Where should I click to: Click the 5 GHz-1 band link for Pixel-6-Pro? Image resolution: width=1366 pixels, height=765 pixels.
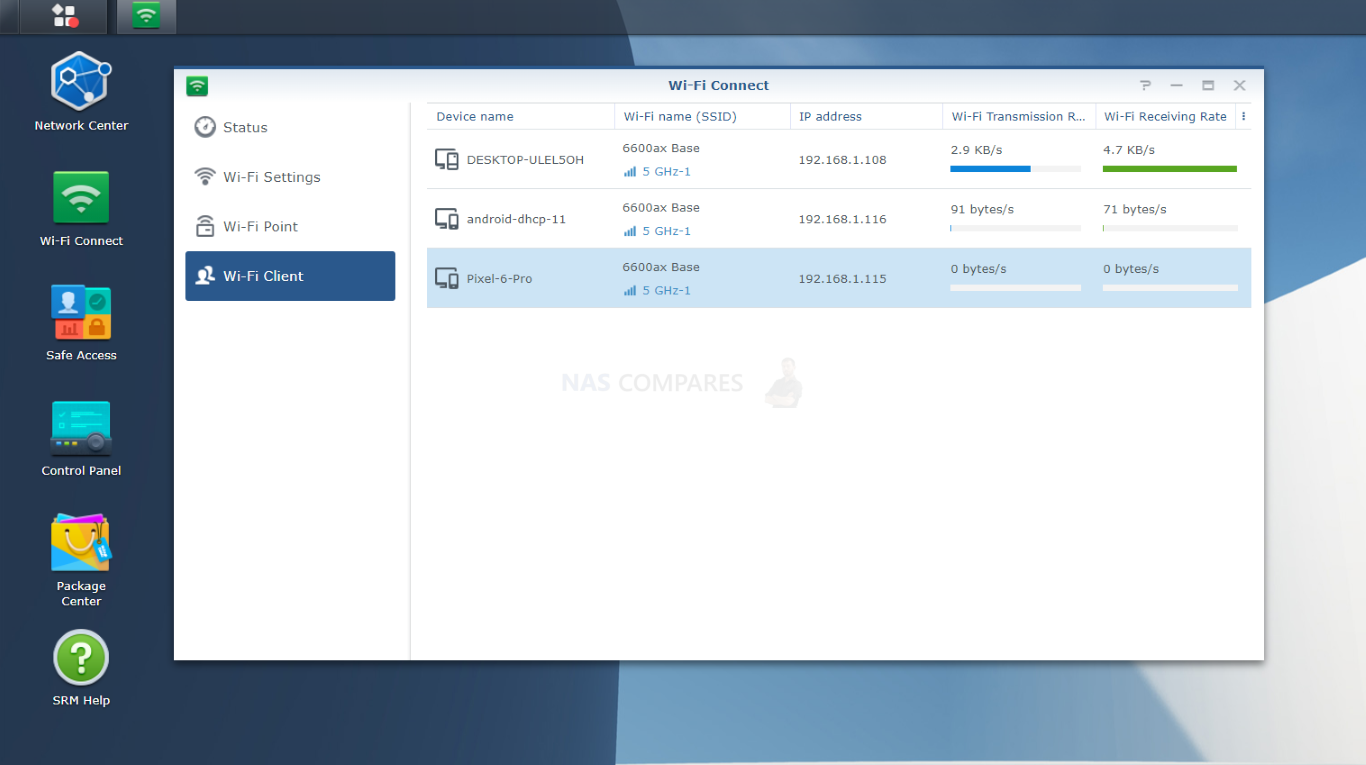[x=666, y=291]
